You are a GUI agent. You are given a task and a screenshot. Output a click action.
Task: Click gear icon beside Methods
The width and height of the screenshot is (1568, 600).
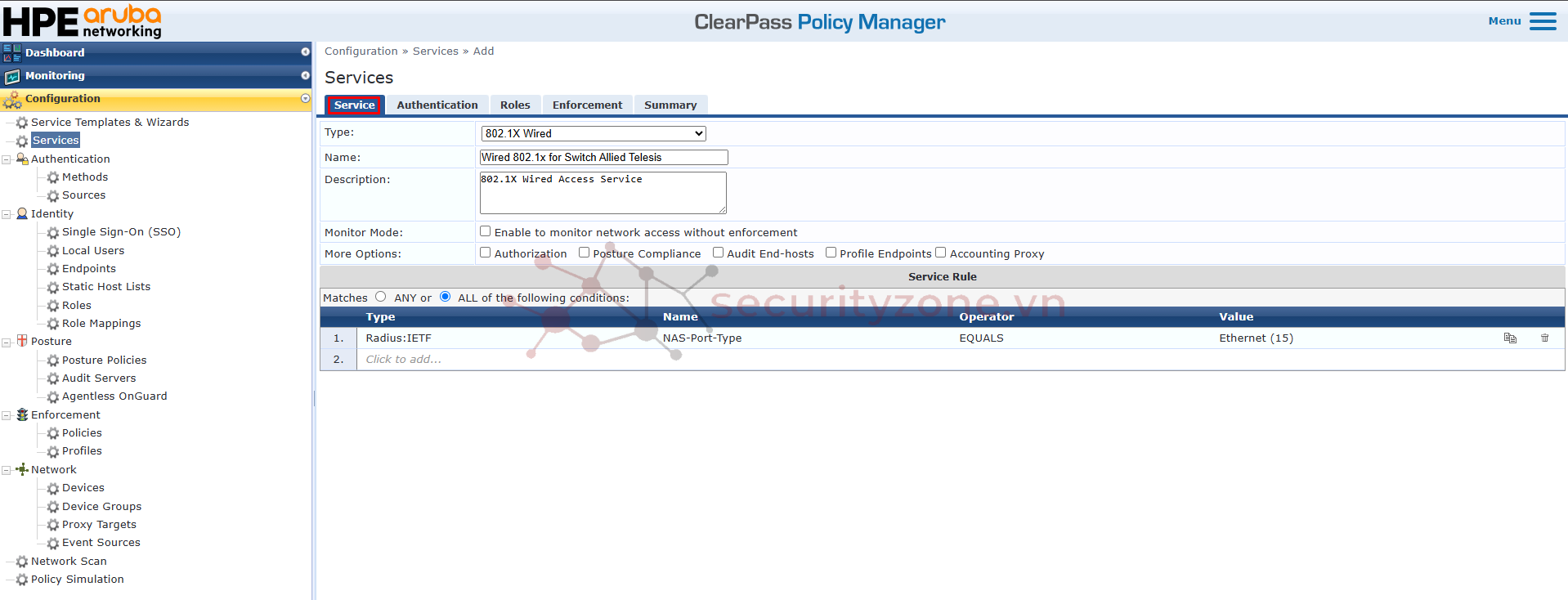click(x=53, y=177)
